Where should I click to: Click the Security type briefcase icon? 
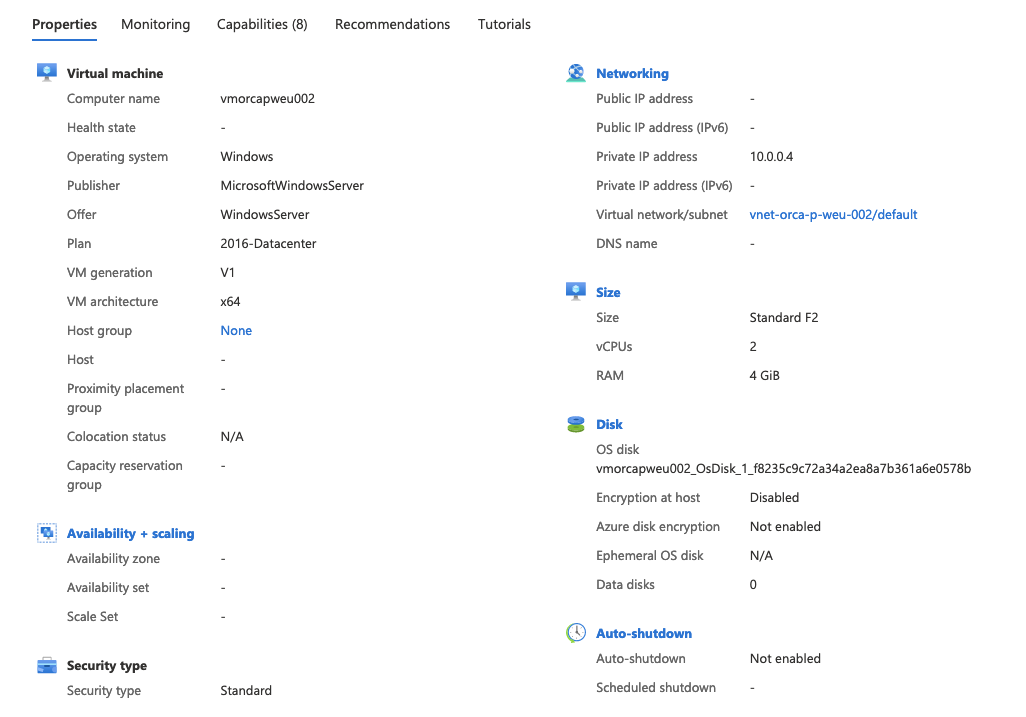coord(46,665)
